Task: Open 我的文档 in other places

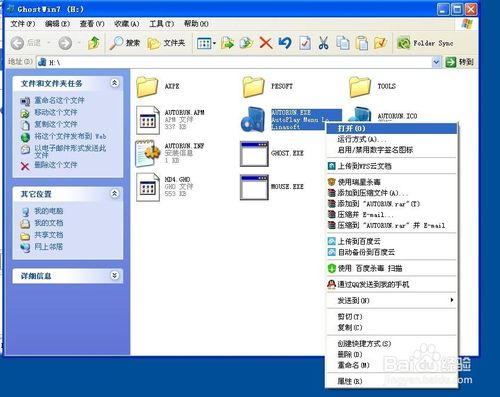Action: point(49,223)
